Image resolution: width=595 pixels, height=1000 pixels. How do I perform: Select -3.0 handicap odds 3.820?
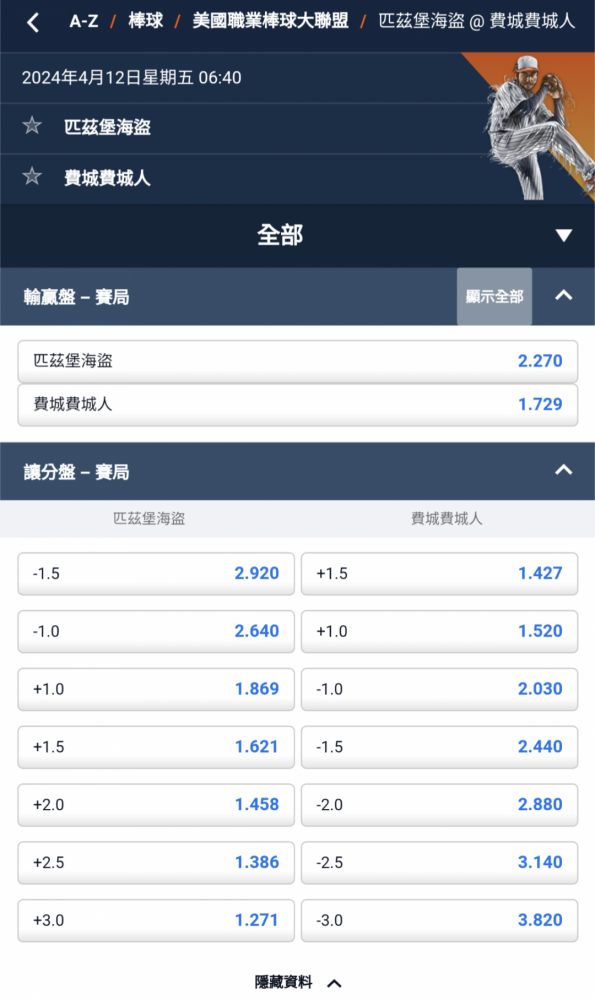[439, 920]
